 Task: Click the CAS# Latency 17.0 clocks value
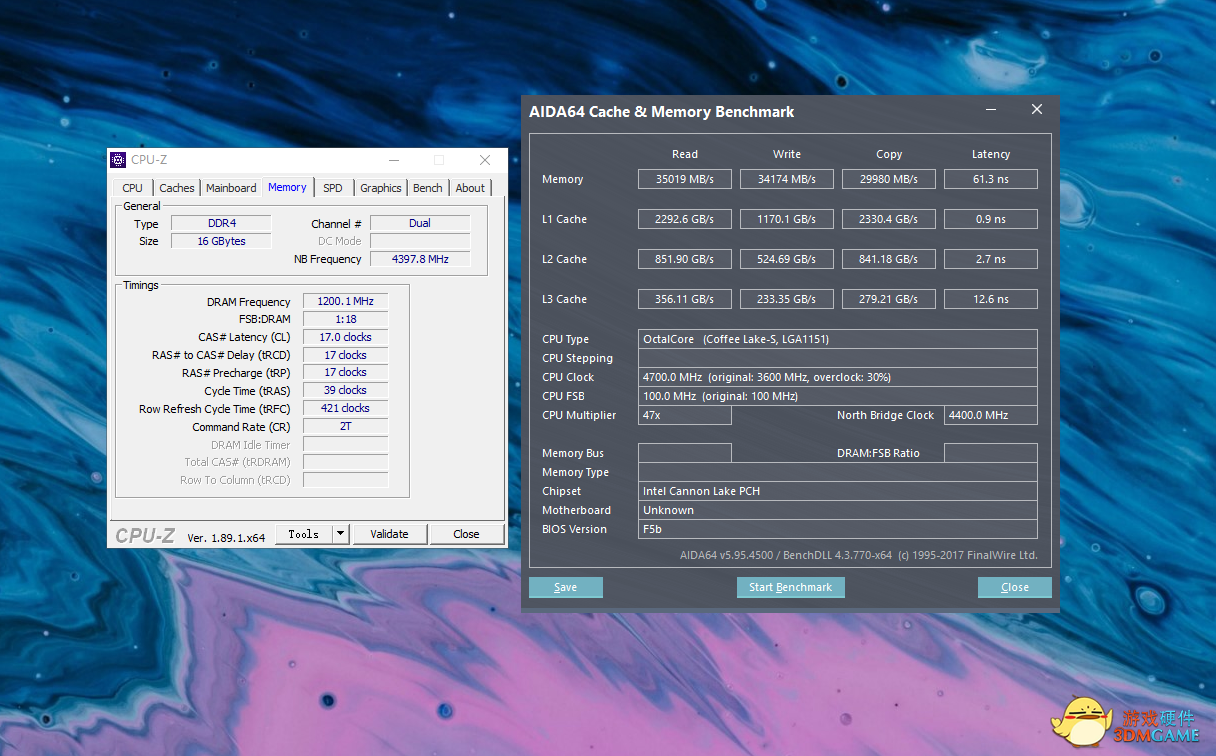[345, 337]
